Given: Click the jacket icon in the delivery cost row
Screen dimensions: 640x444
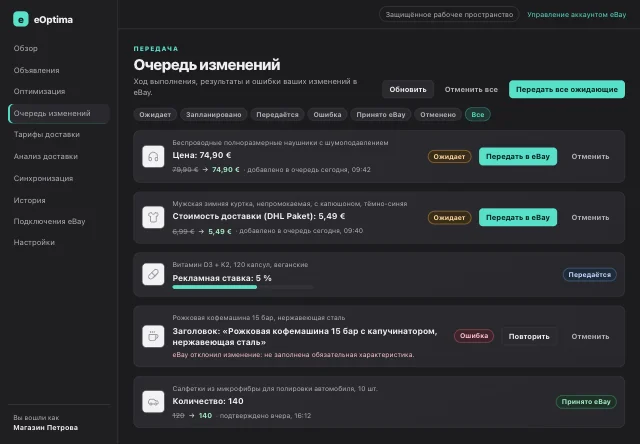Looking at the screenshot, I should [153, 218].
